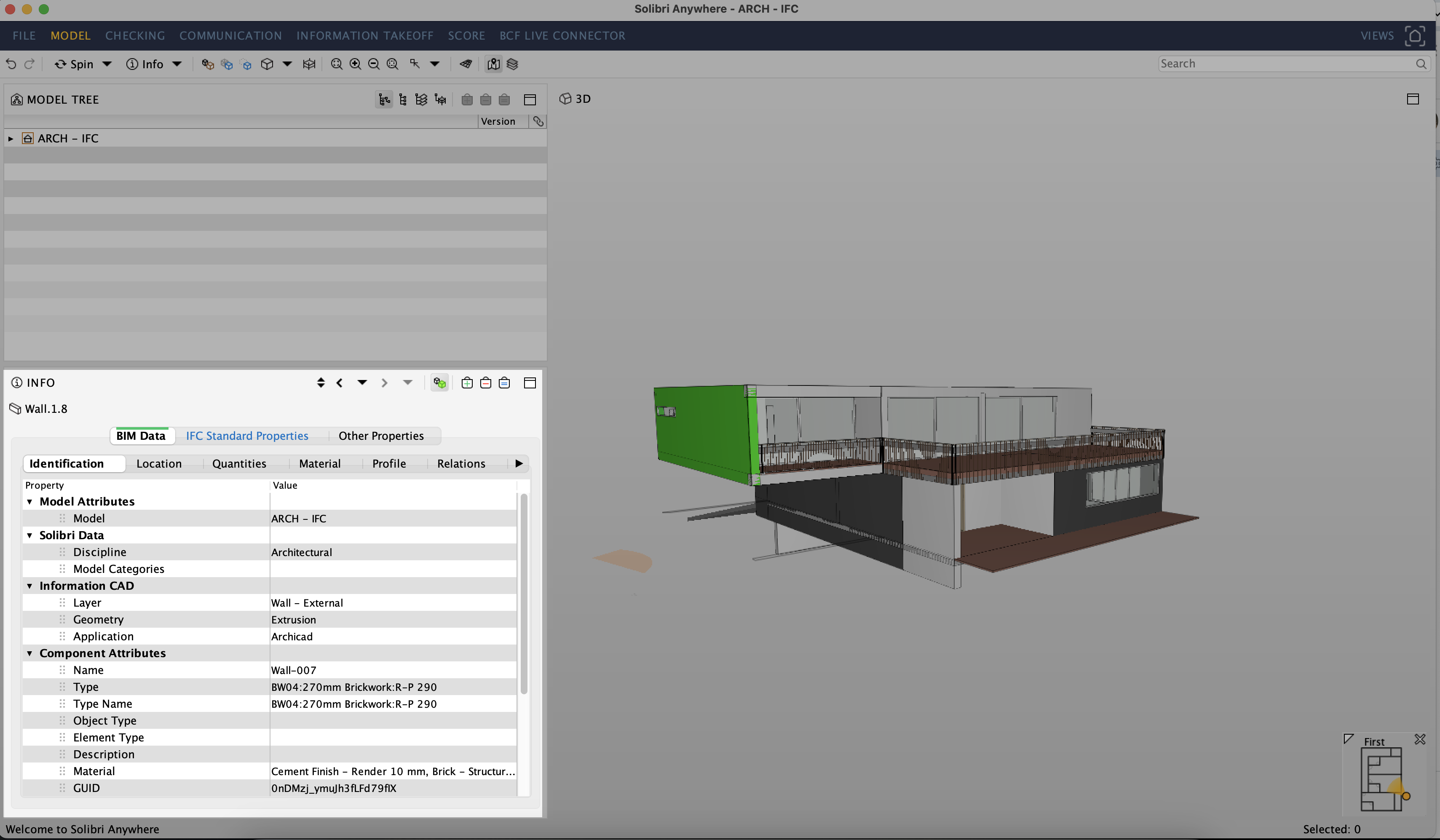Switch to the Quantities tab

(239, 463)
